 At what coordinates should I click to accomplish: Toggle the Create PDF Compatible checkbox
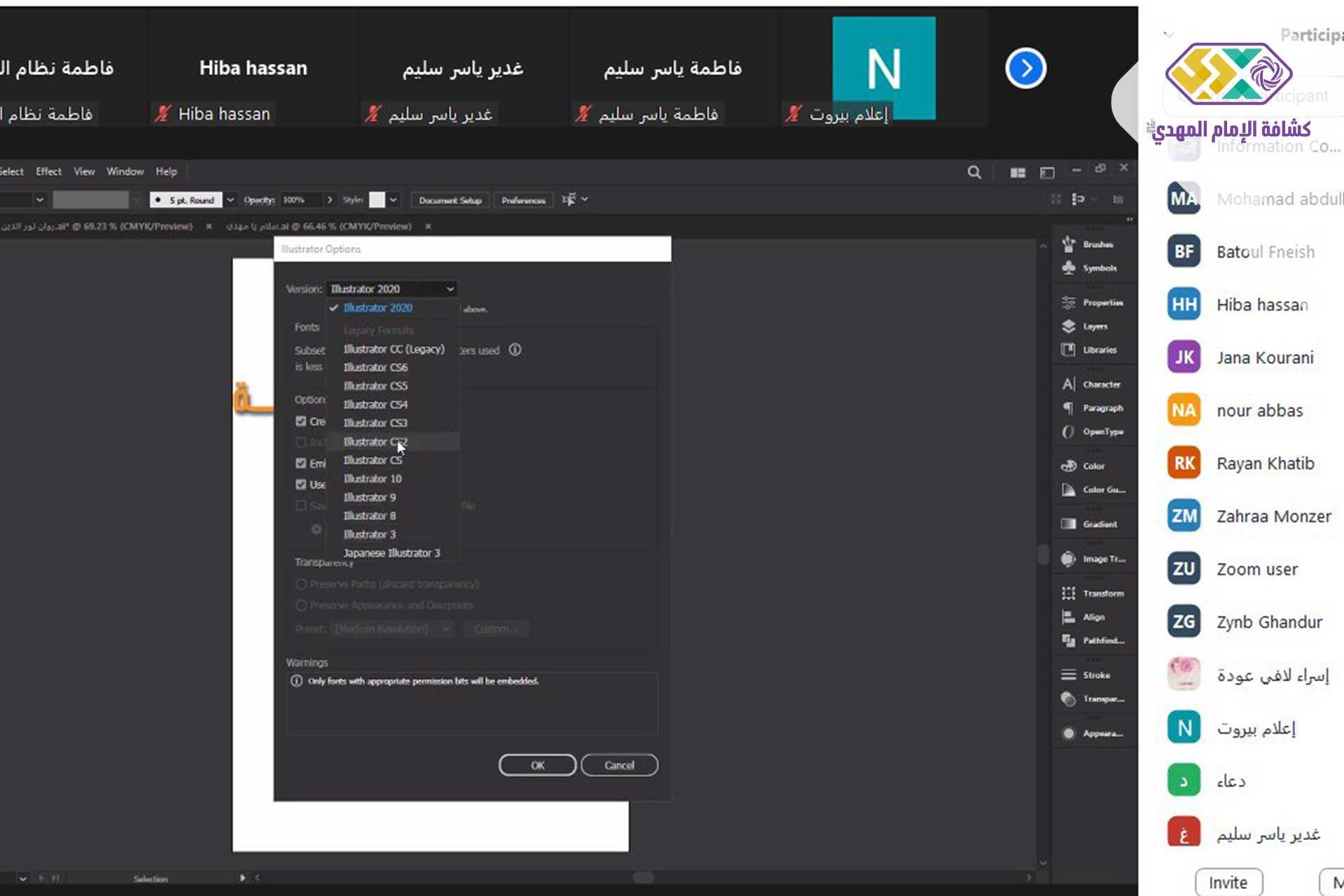tap(301, 421)
